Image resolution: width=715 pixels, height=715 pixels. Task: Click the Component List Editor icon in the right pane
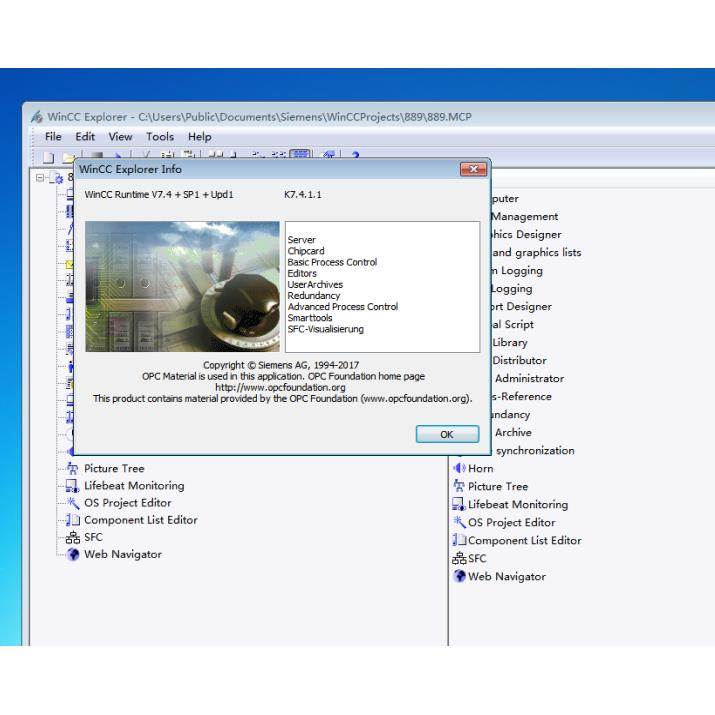coord(459,540)
